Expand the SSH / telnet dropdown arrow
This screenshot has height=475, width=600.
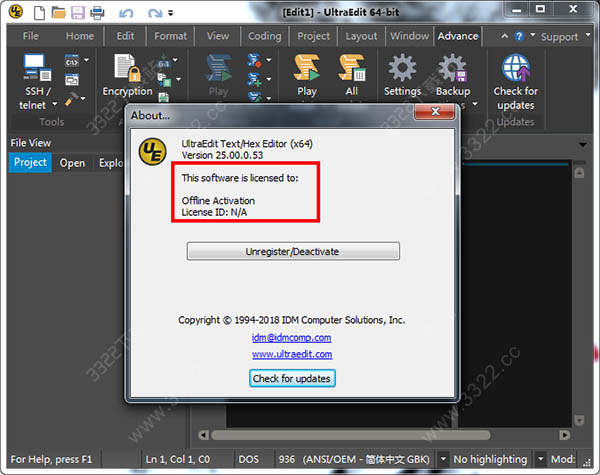(x=55, y=104)
